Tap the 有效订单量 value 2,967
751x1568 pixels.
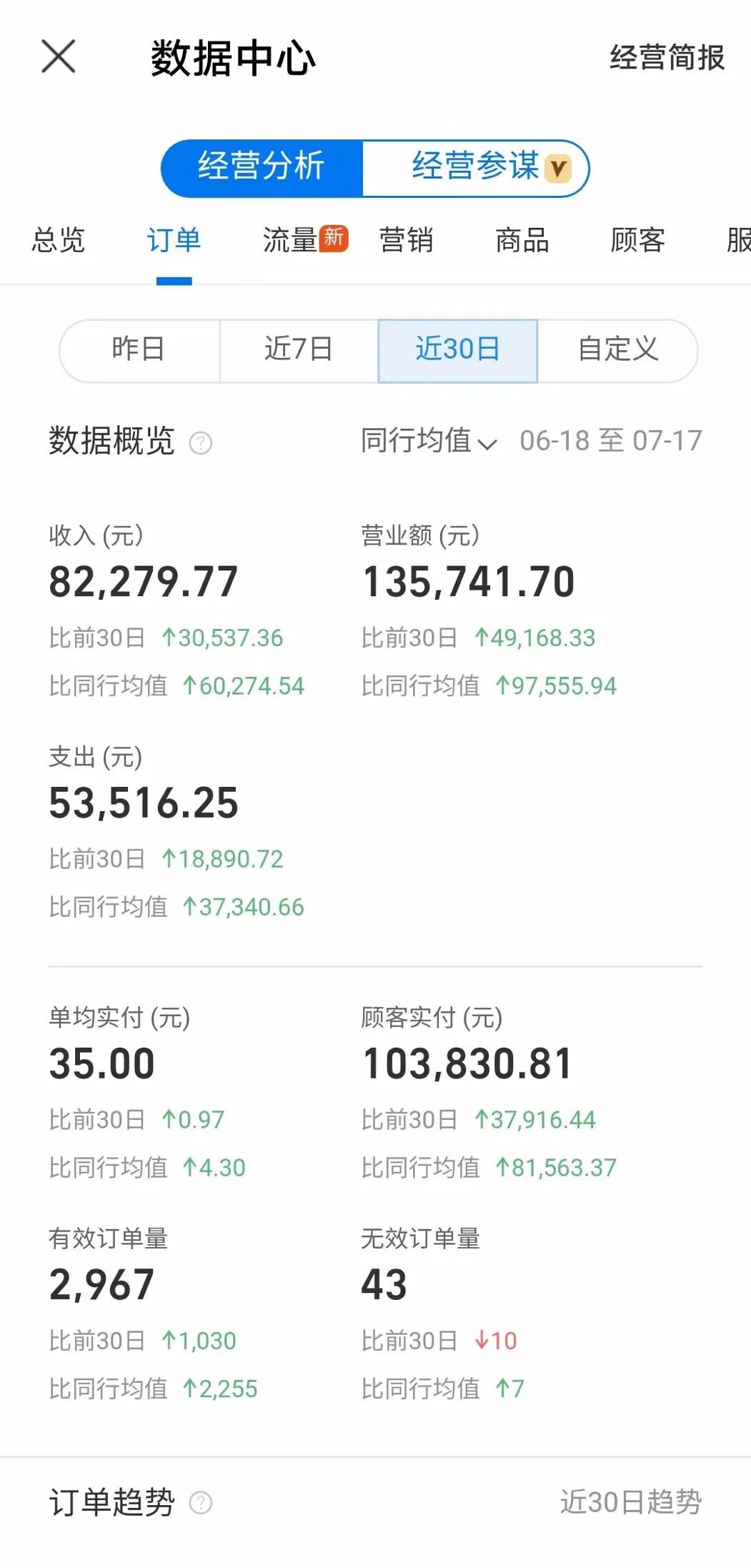[x=101, y=1285]
